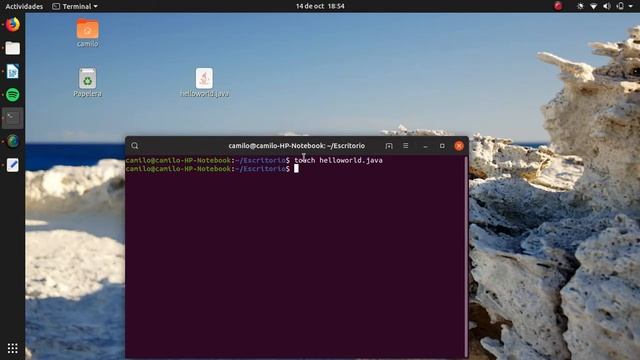This screenshot has width=640, height=360.
Task: Open a new terminal tab
Action: tap(389, 146)
